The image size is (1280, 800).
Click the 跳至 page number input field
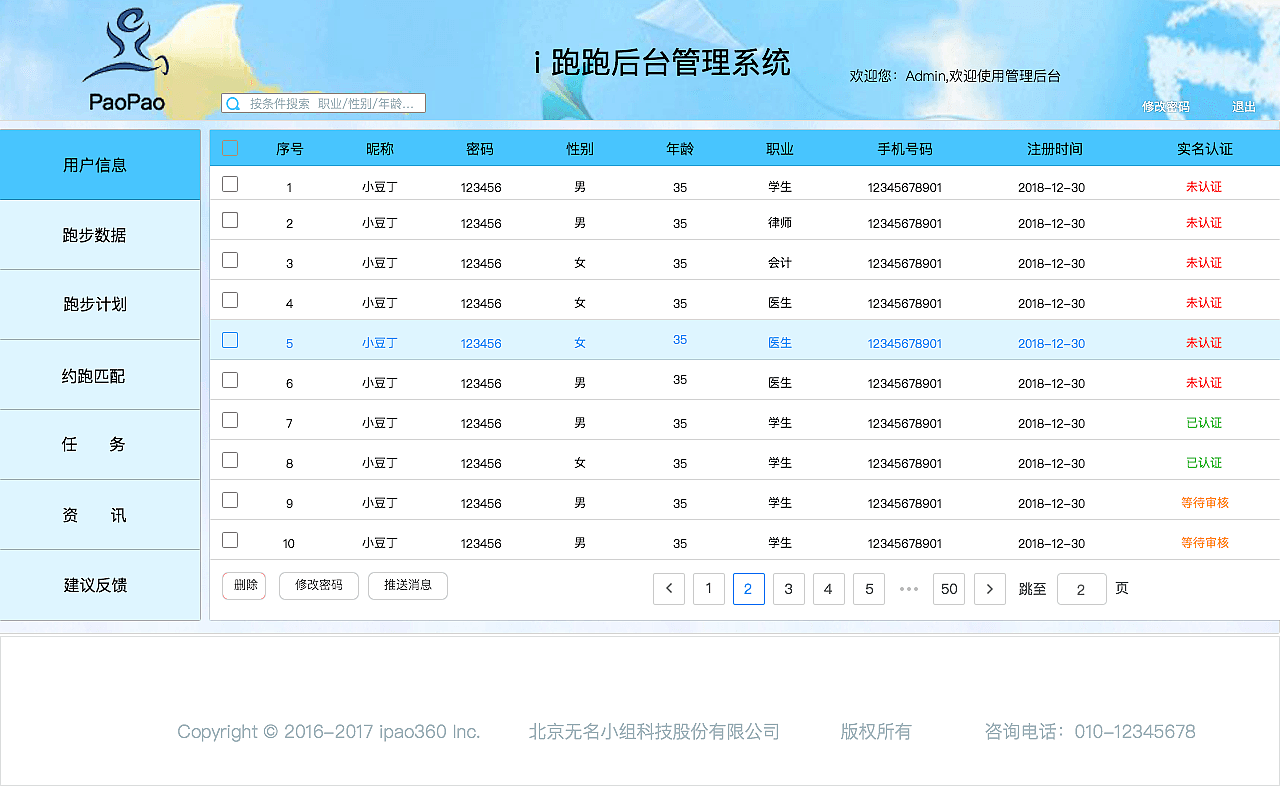tap(1081, 589)
